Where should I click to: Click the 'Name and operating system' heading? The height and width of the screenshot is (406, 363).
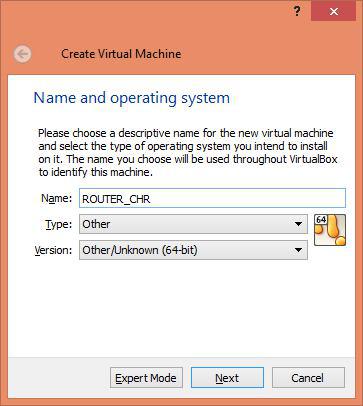click(x=132, y=98)
